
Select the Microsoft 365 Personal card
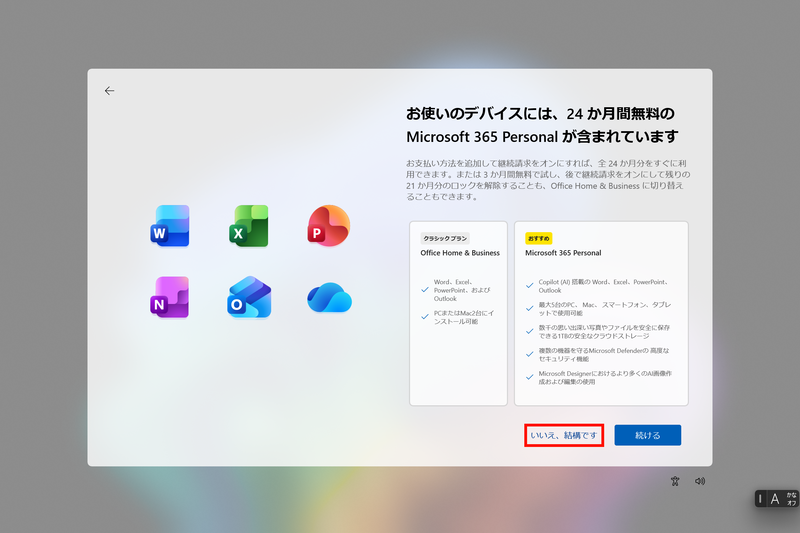(x=601, y=313)
